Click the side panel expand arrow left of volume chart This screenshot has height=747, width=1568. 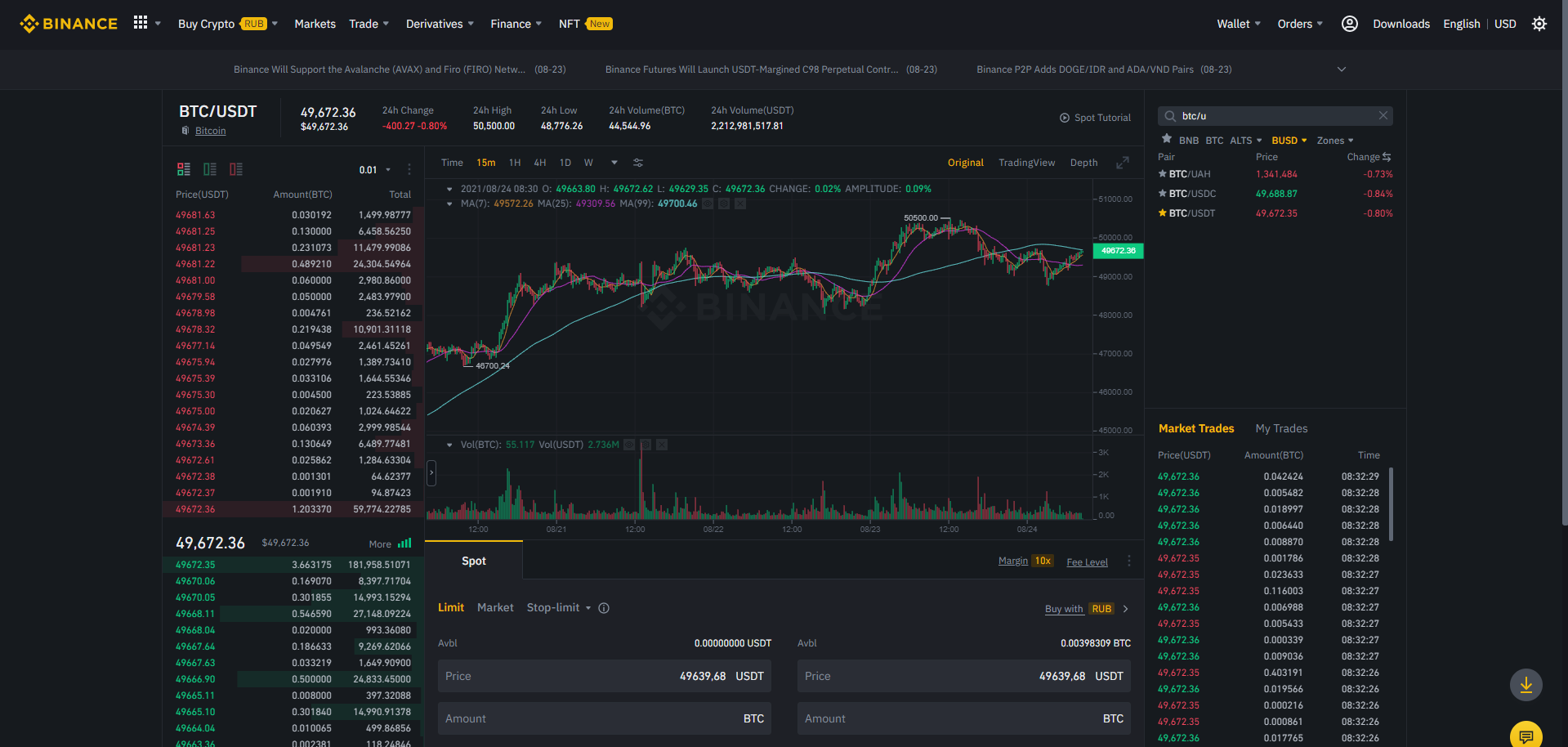[x=431, y=472]
